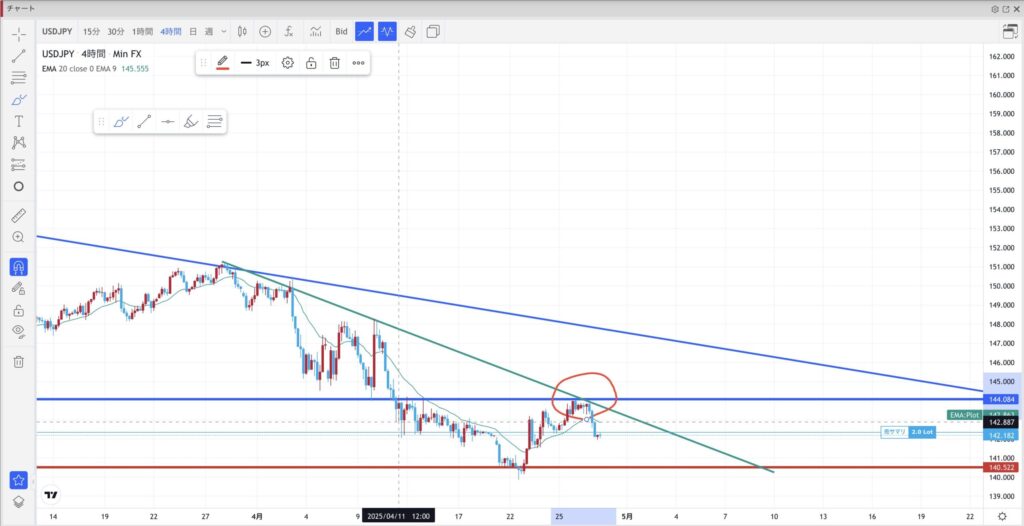
Task: Select brush in favorites toolbar
Action: (121, 122)
